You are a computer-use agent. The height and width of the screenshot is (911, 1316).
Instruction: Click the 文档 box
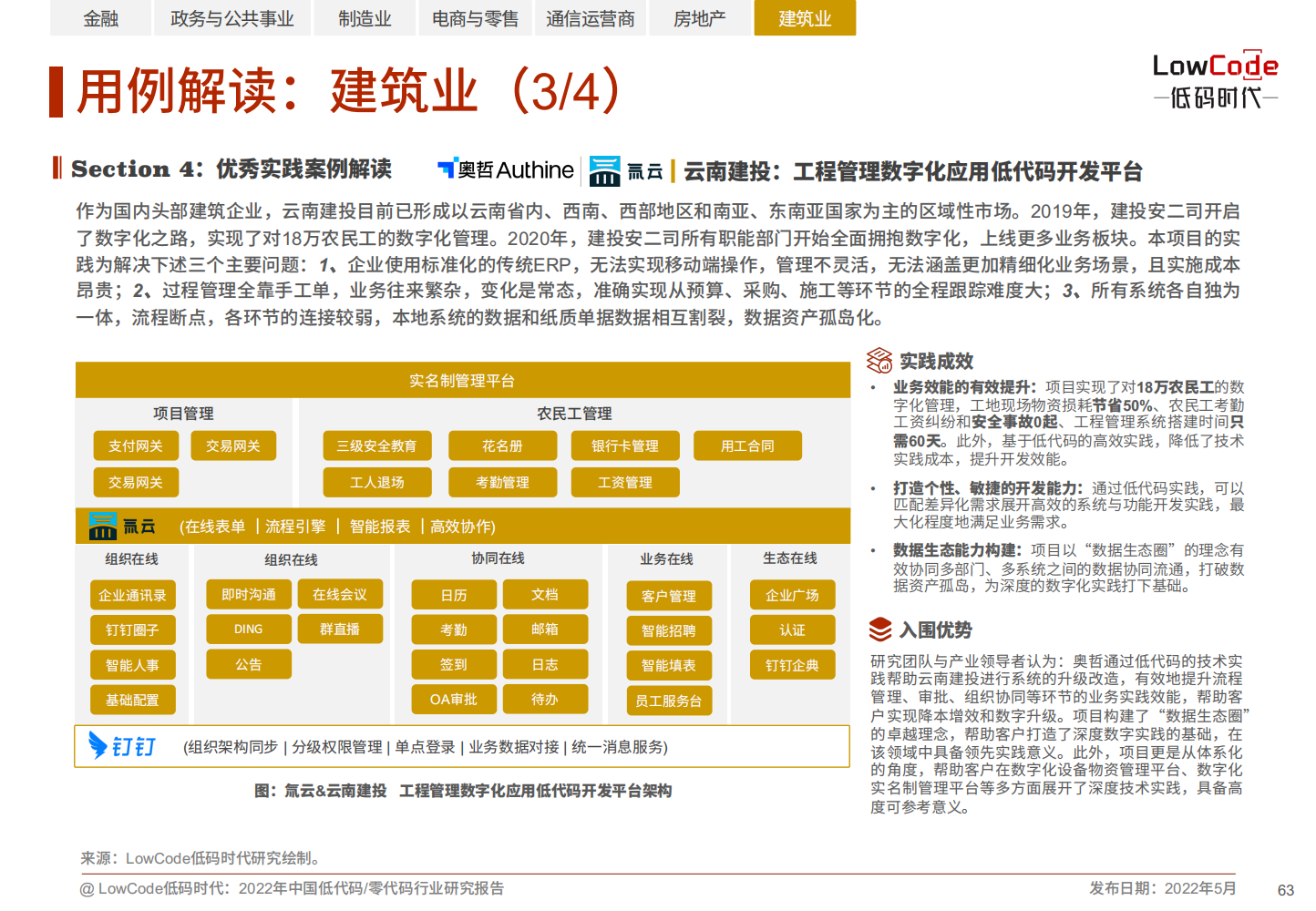(545, 594)
